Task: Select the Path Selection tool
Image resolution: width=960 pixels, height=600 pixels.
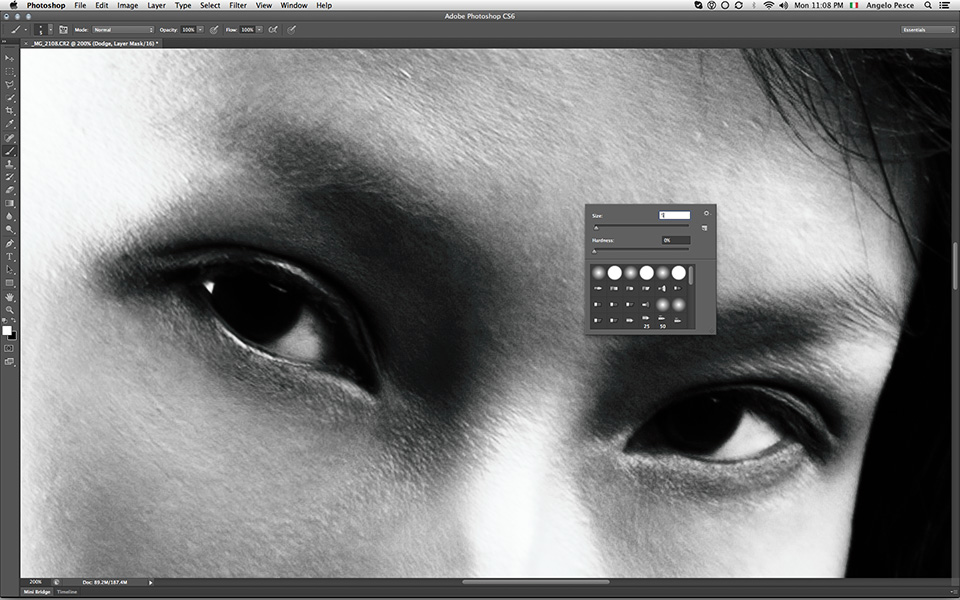Action: tap(9, 270)
